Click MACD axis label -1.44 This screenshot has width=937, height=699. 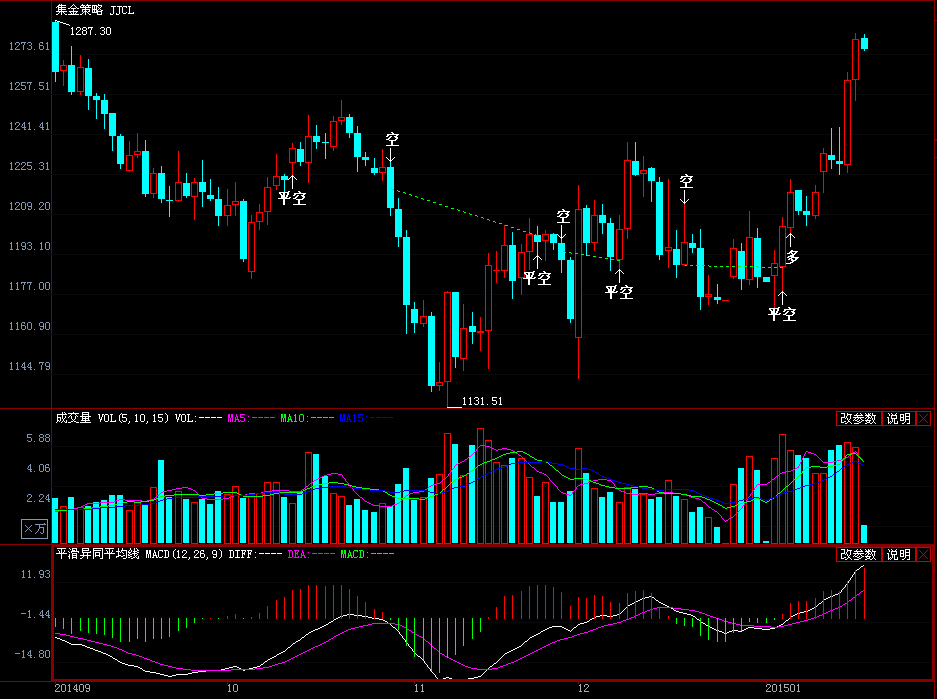[x=35, y=615]
